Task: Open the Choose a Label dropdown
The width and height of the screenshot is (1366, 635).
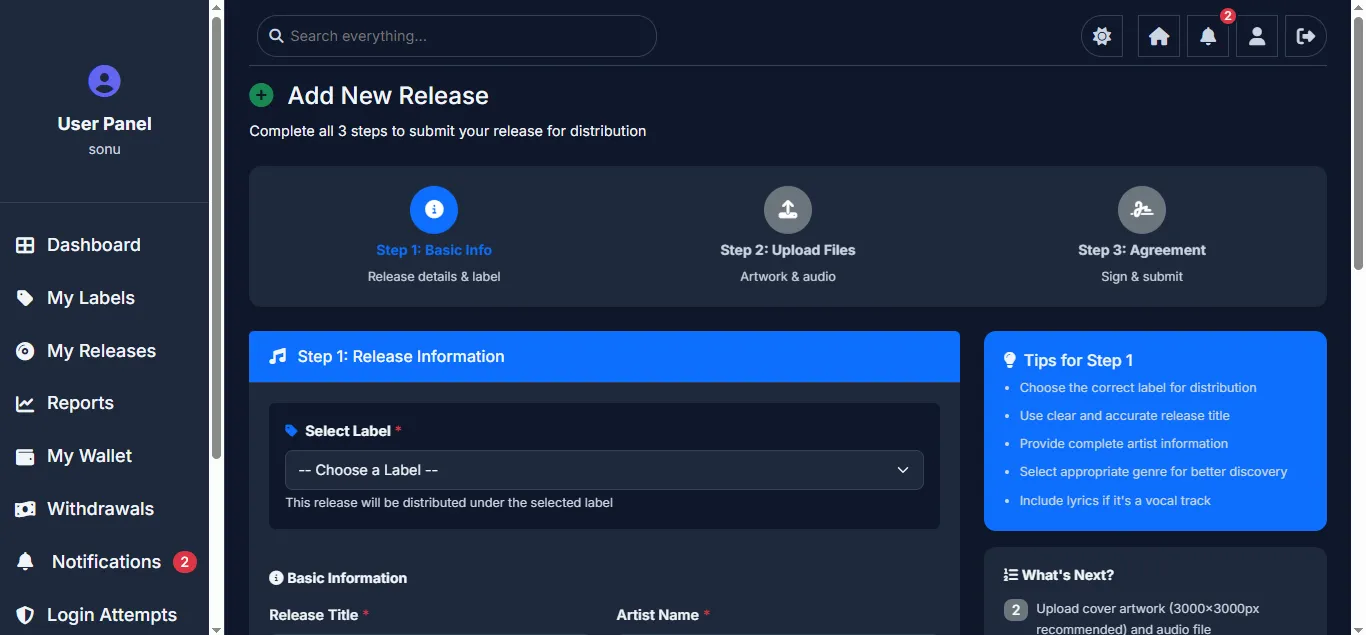Action: pos(604,470)
